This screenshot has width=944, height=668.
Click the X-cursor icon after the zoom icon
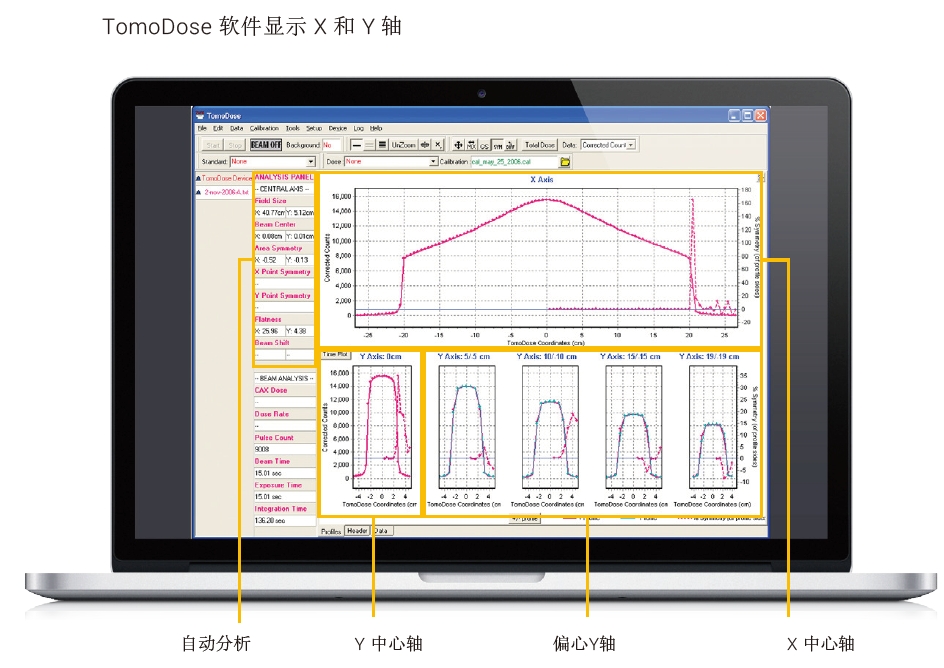coord(438,145)
